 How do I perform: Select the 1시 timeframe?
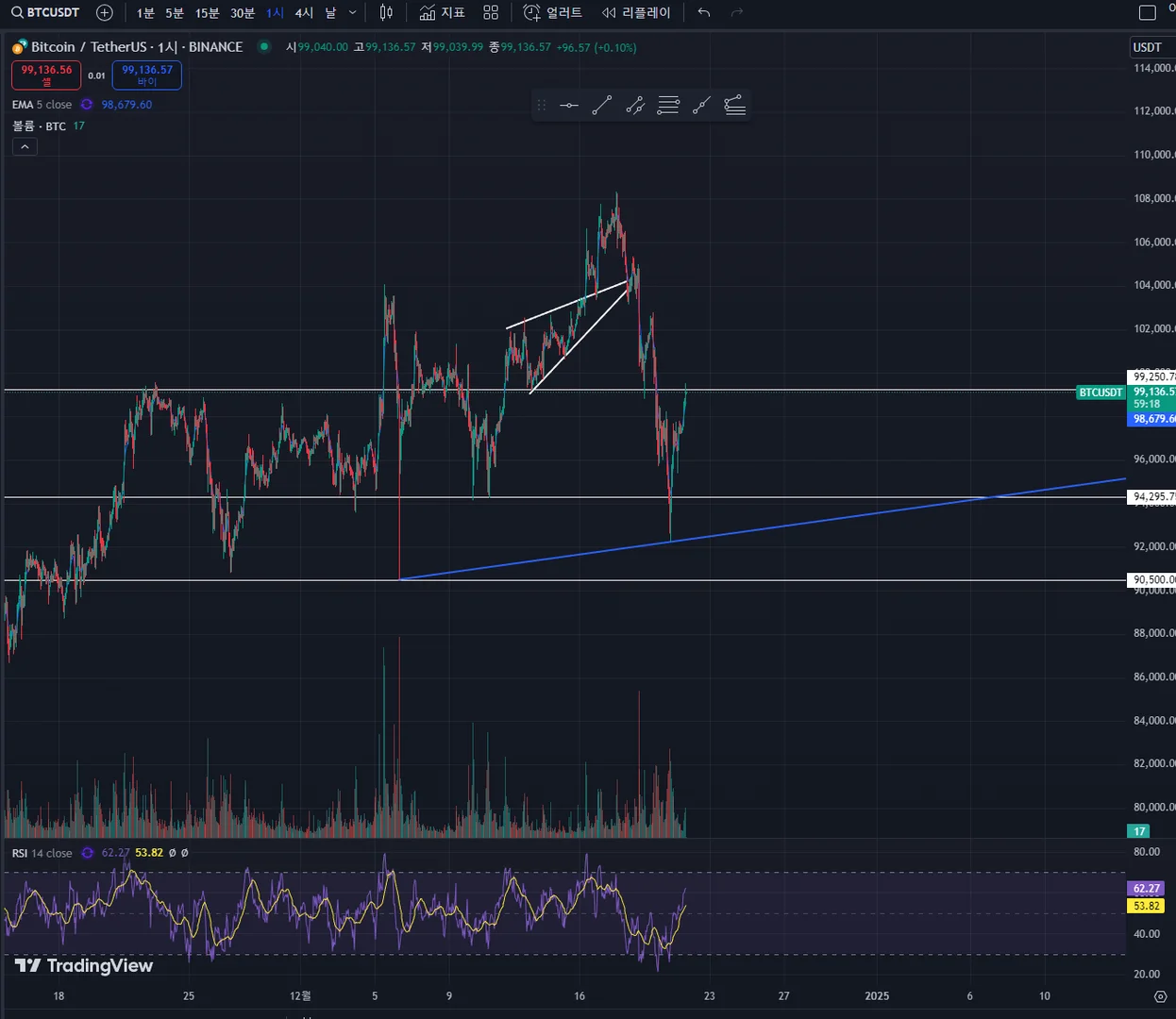275,12
